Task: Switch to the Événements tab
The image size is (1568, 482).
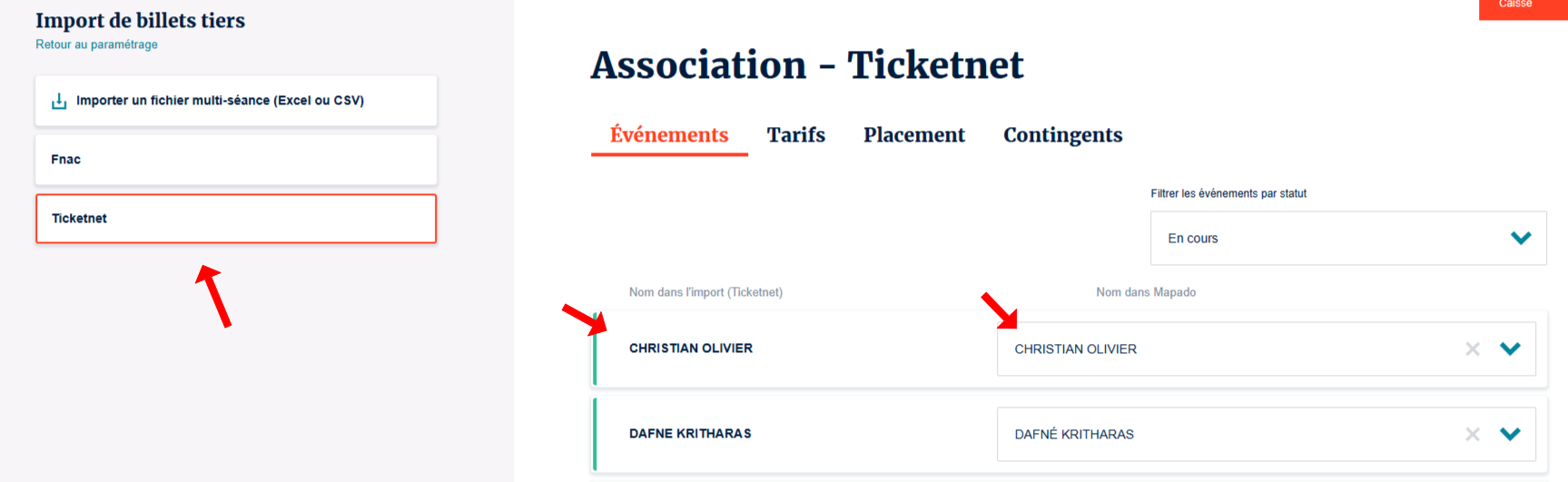Action: [x=669, y=135]
